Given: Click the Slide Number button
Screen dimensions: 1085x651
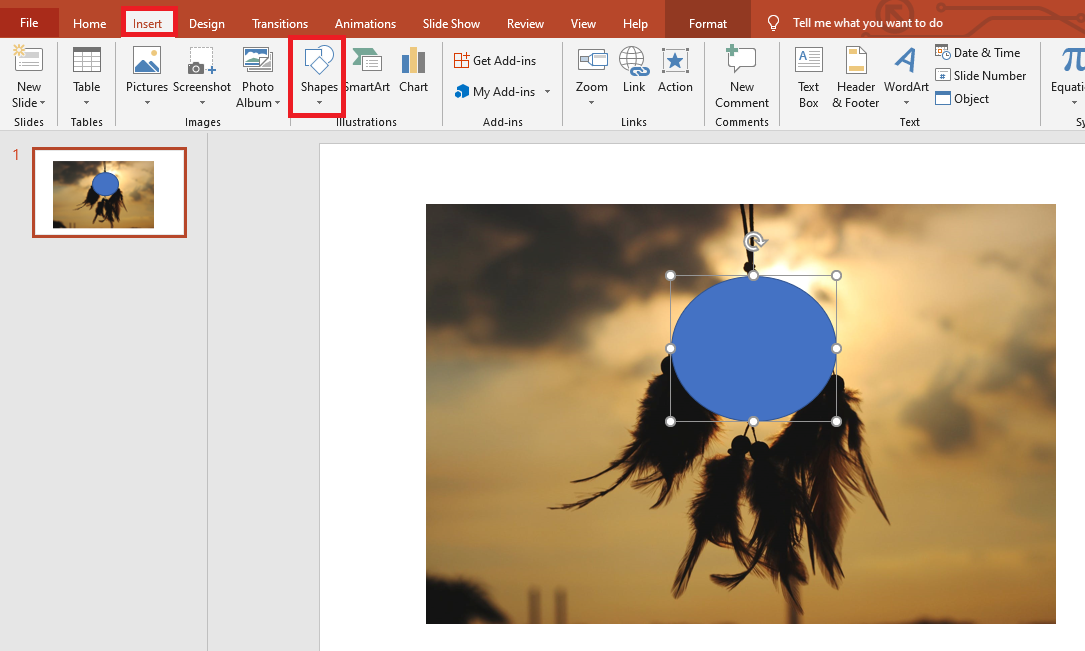Looking at the screenshot, I should coord(981,76).
